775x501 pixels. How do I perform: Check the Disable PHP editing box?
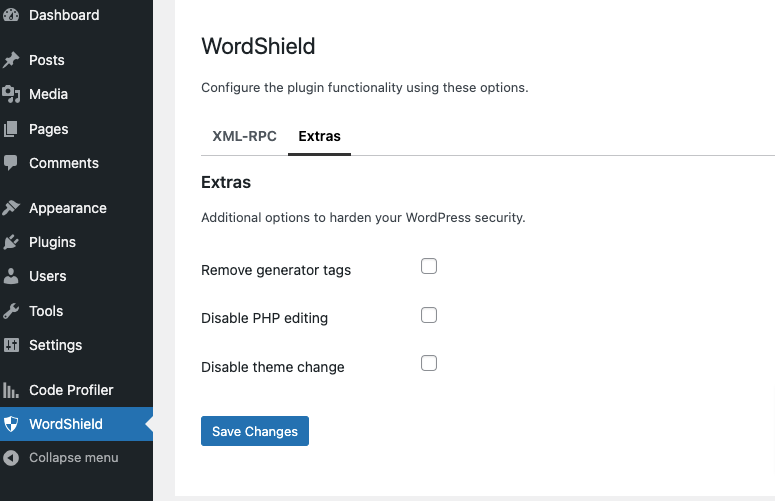click(429, 315)
